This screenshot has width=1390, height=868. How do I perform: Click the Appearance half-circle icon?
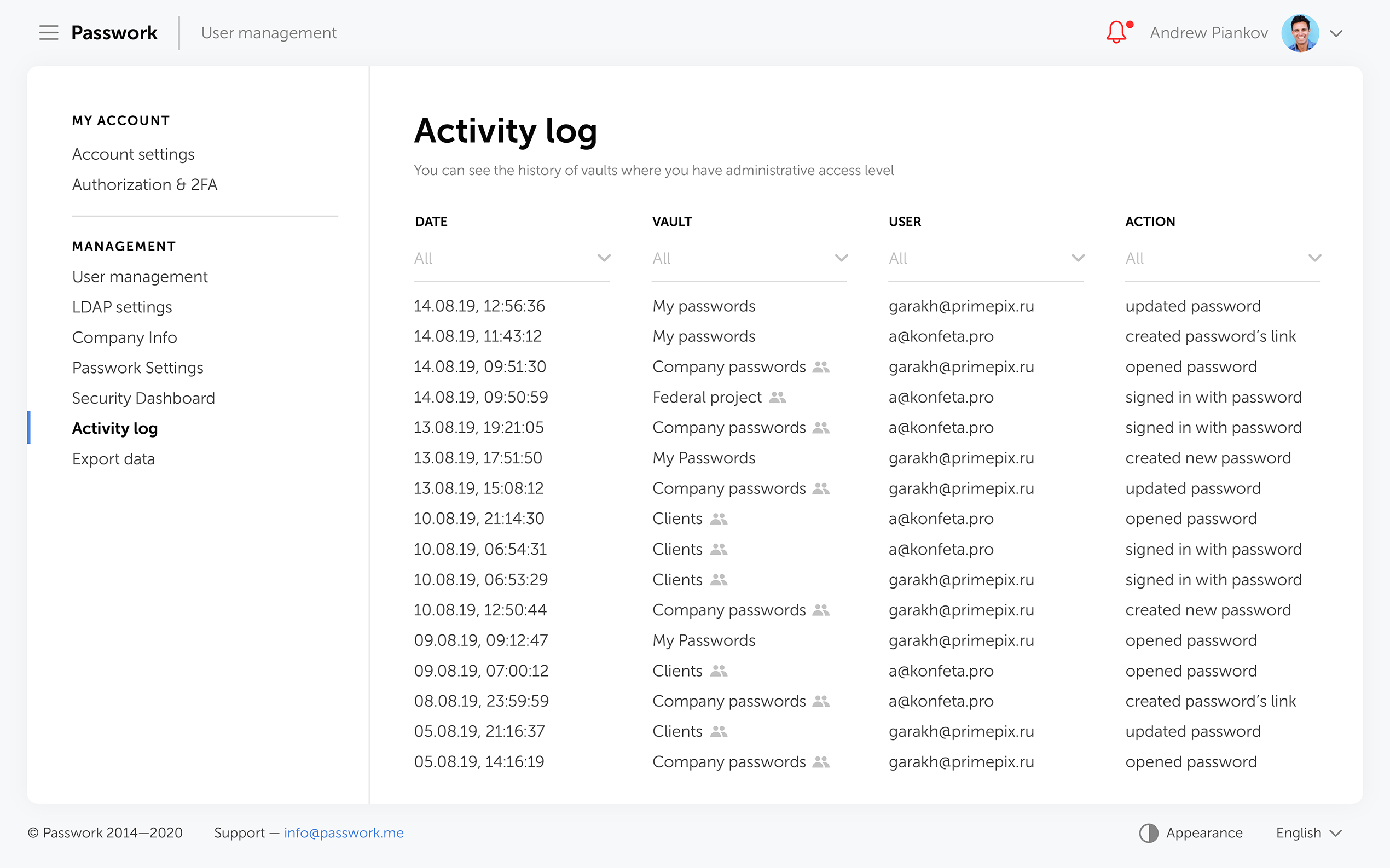[1148, 833]
